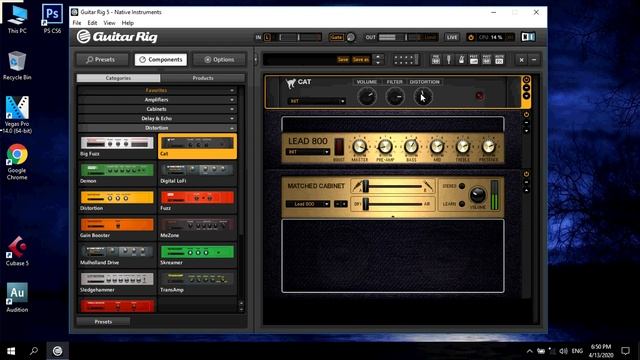Screen dimensions: 640x360
Task: Collapse the Distortion category
Action: 157,128
